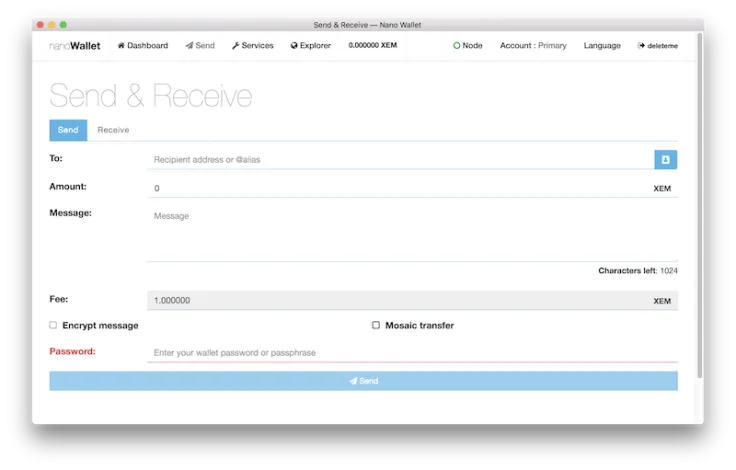Click the wide Send submit button
736x470 pixels.
(x=363, y=381)
